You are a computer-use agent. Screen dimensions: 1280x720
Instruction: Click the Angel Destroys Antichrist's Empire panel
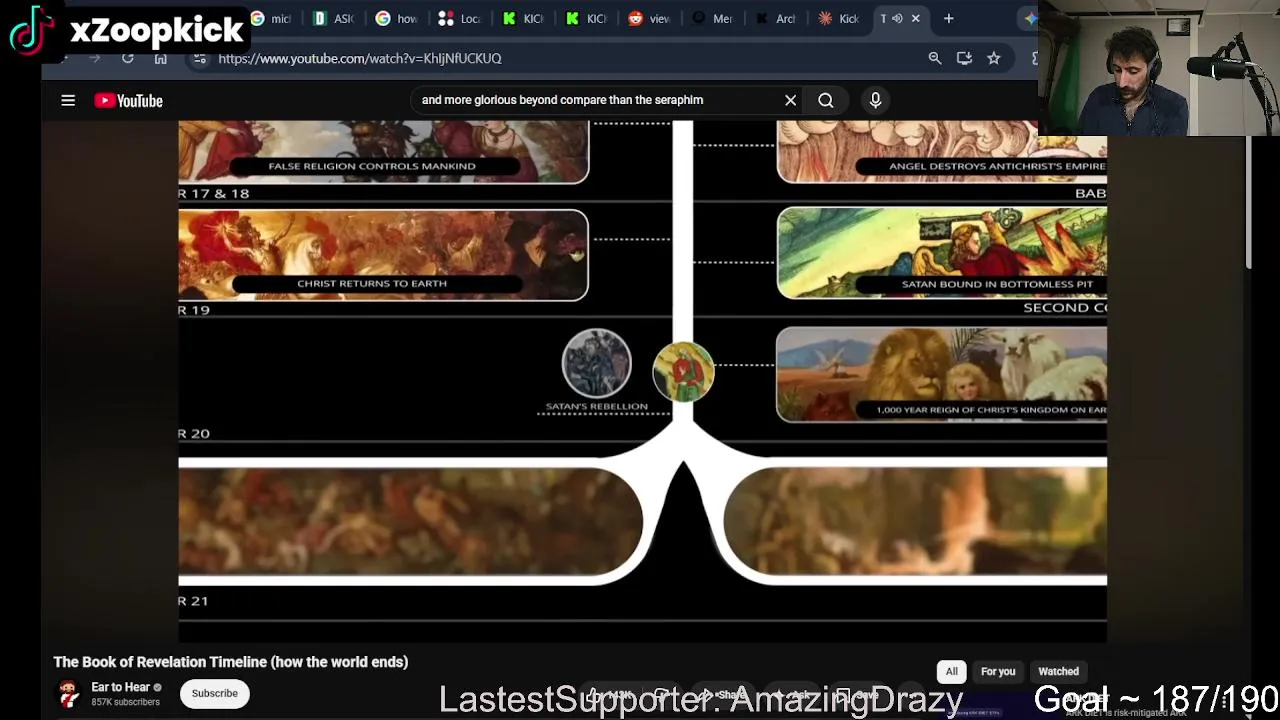tap(942, 152)
